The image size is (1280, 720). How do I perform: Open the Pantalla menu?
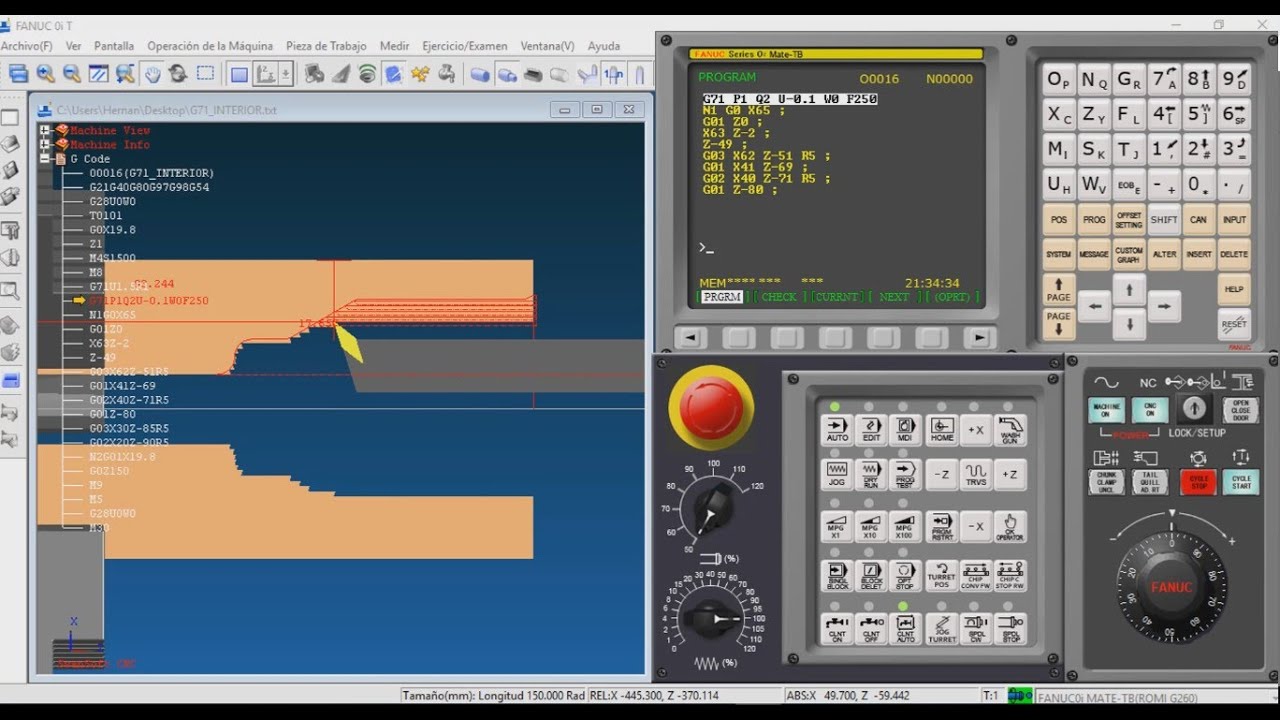click(114, 46)
